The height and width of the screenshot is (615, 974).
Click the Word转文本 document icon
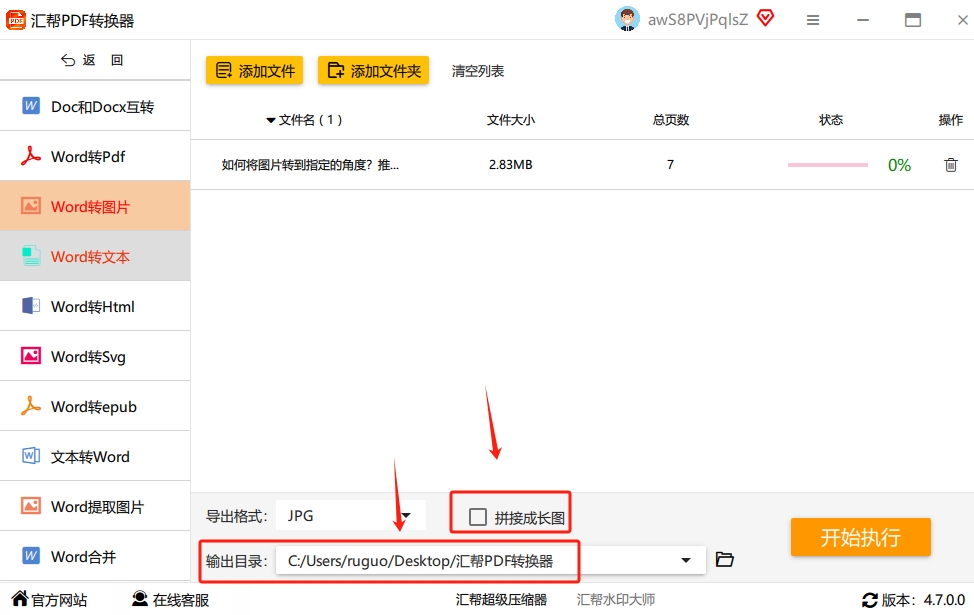tap(30, 256)
